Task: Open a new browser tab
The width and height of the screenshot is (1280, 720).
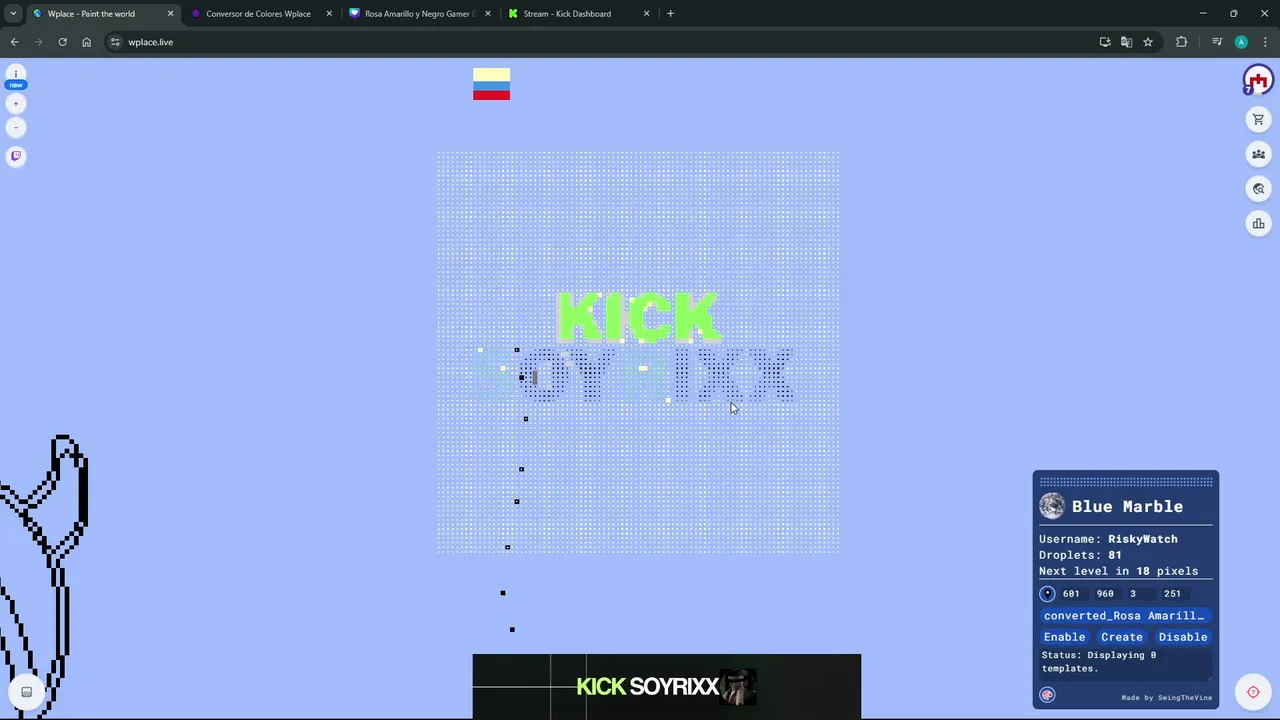Action: tap(670, 14)
